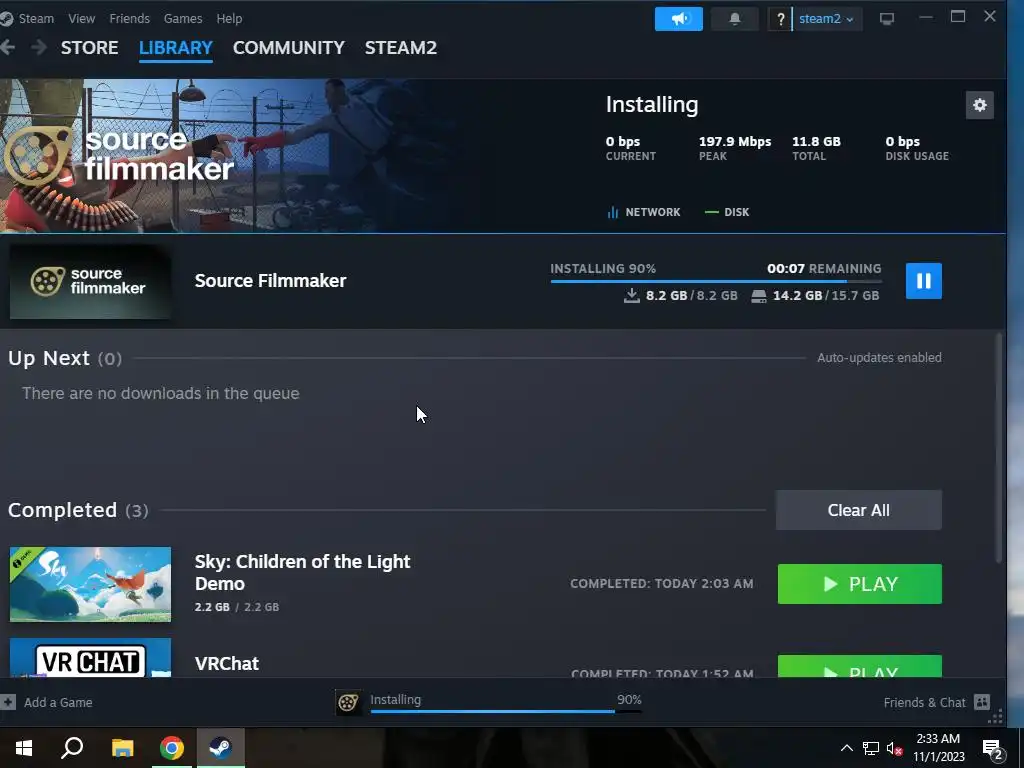This screenshot has height=768, width=1024.
Task: Go to the STORE tab
Action: tap(89, 48)
